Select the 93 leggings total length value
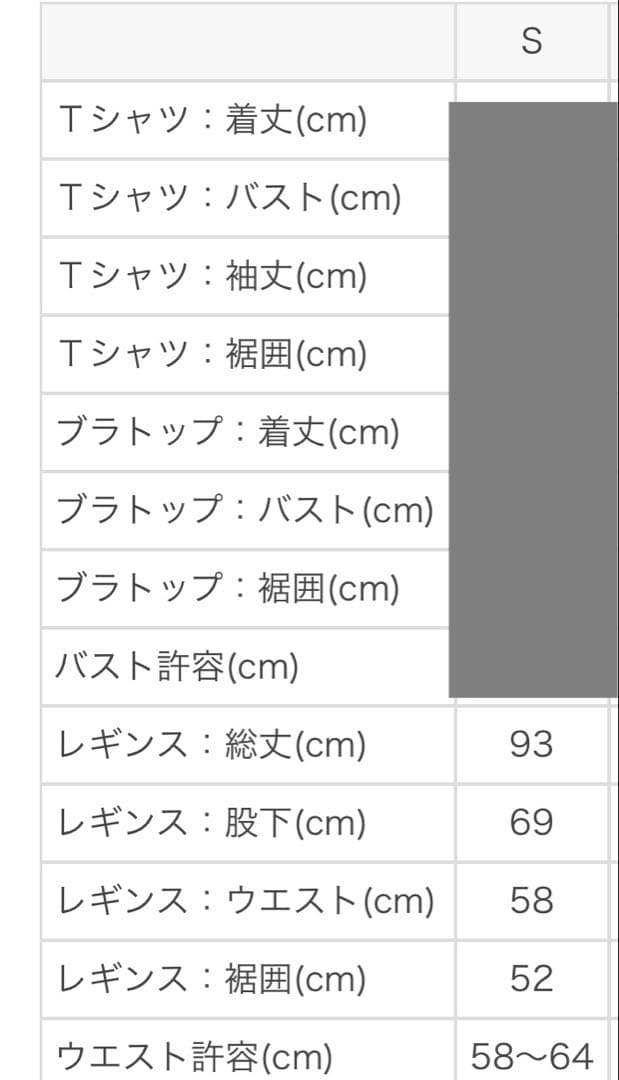Image resolution: width=619 pixels, height=1080 pixels. (532, 745)
